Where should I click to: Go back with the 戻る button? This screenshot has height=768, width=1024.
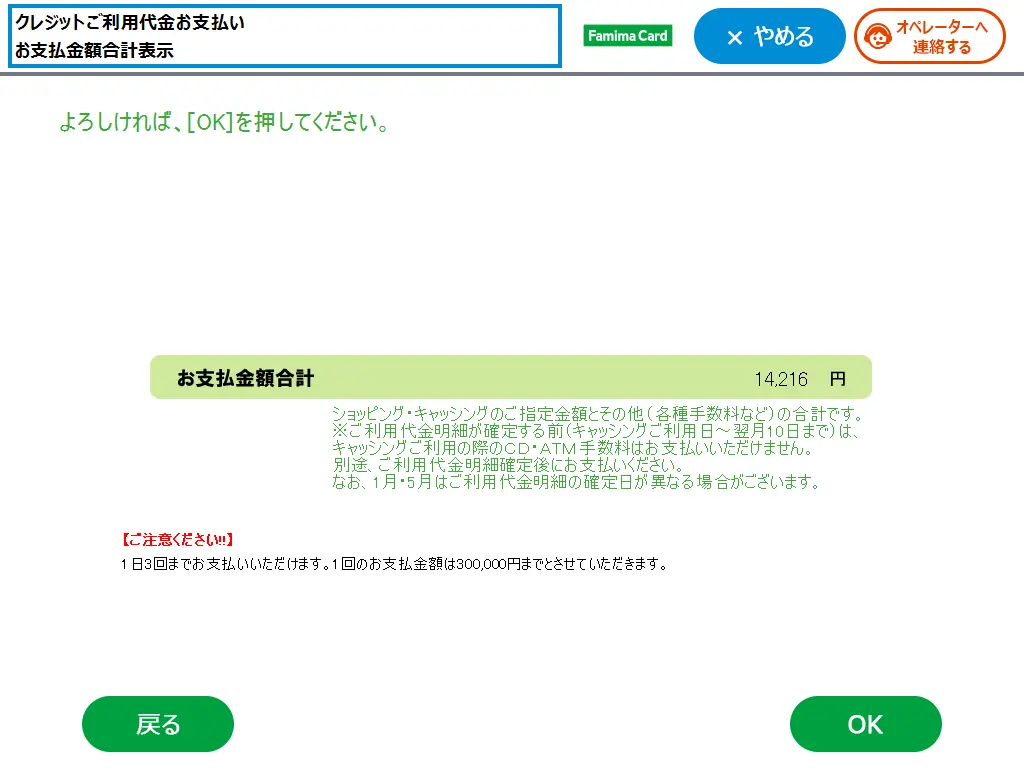(157, 724)
